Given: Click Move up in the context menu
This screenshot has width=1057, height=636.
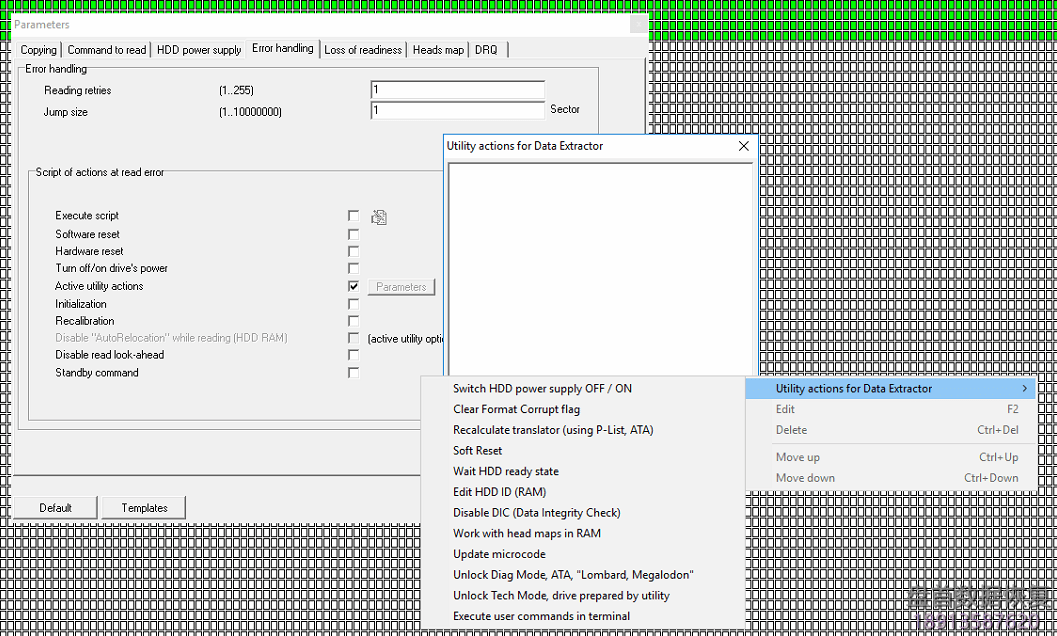Looking at the screenshot, I should tap(796, 456).
